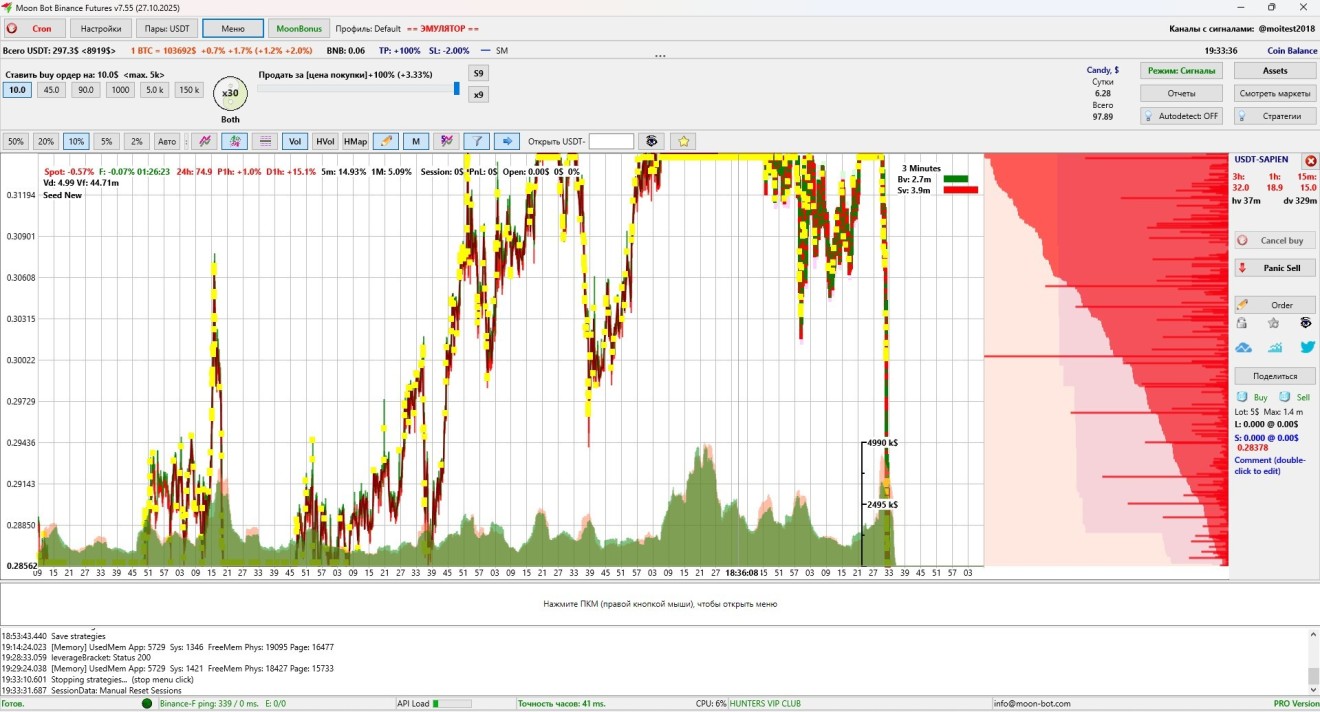The height and width of the screenshot is (712, 1320).
Task: Click the blue arrow toolbar icon
Action: tap(507, 141)
